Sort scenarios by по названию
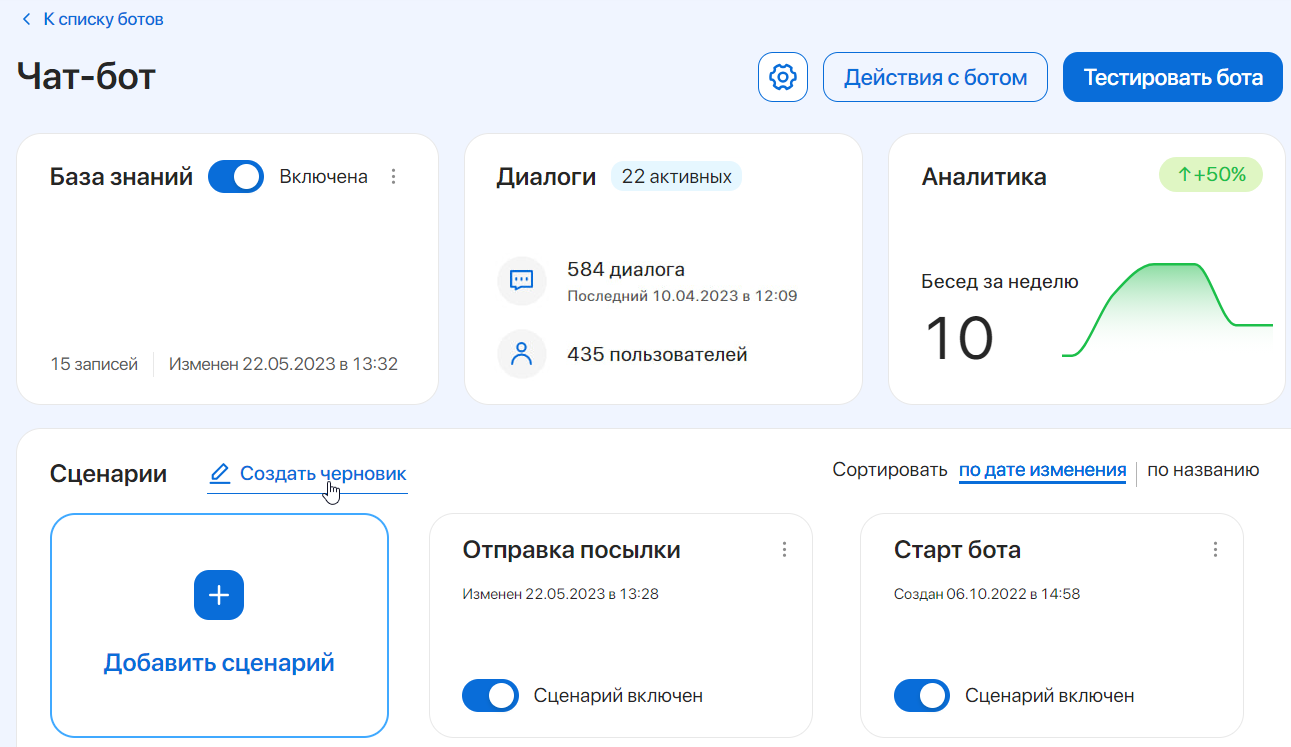 [1203, 469]
